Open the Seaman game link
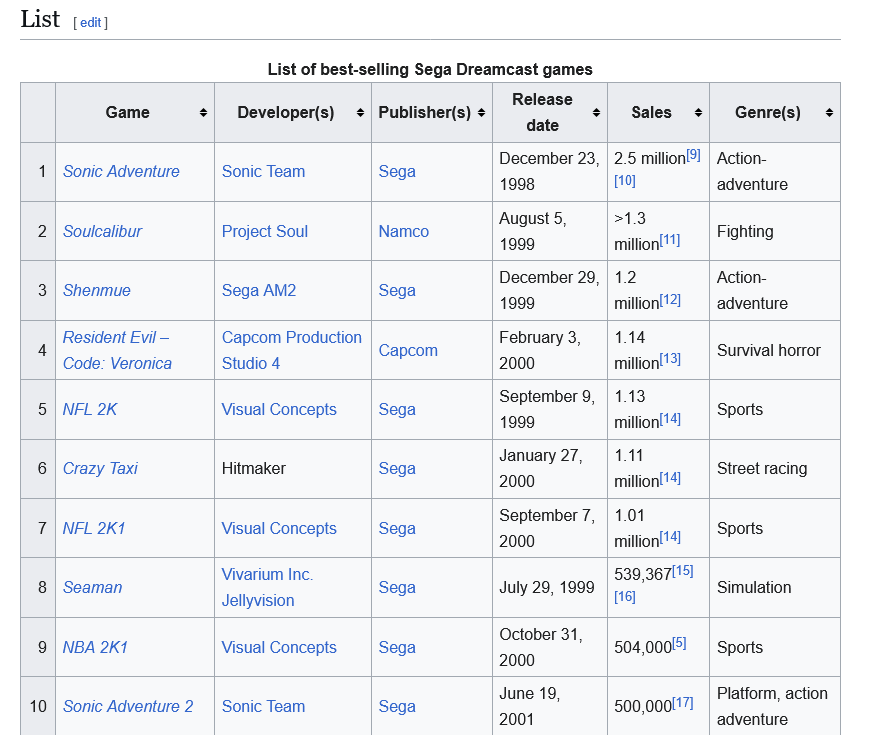 (92, 587)
